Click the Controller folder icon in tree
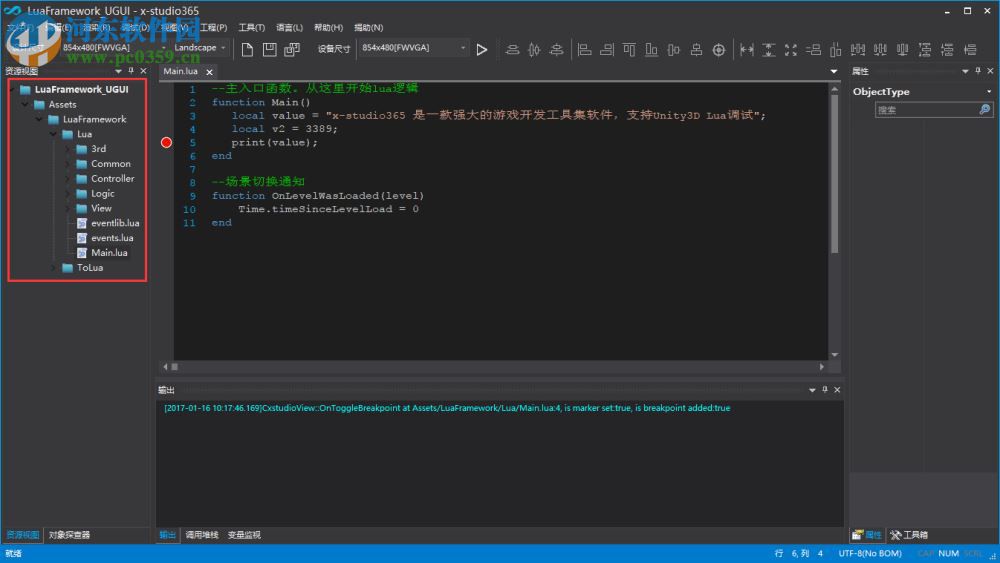 tap(82, 179)
